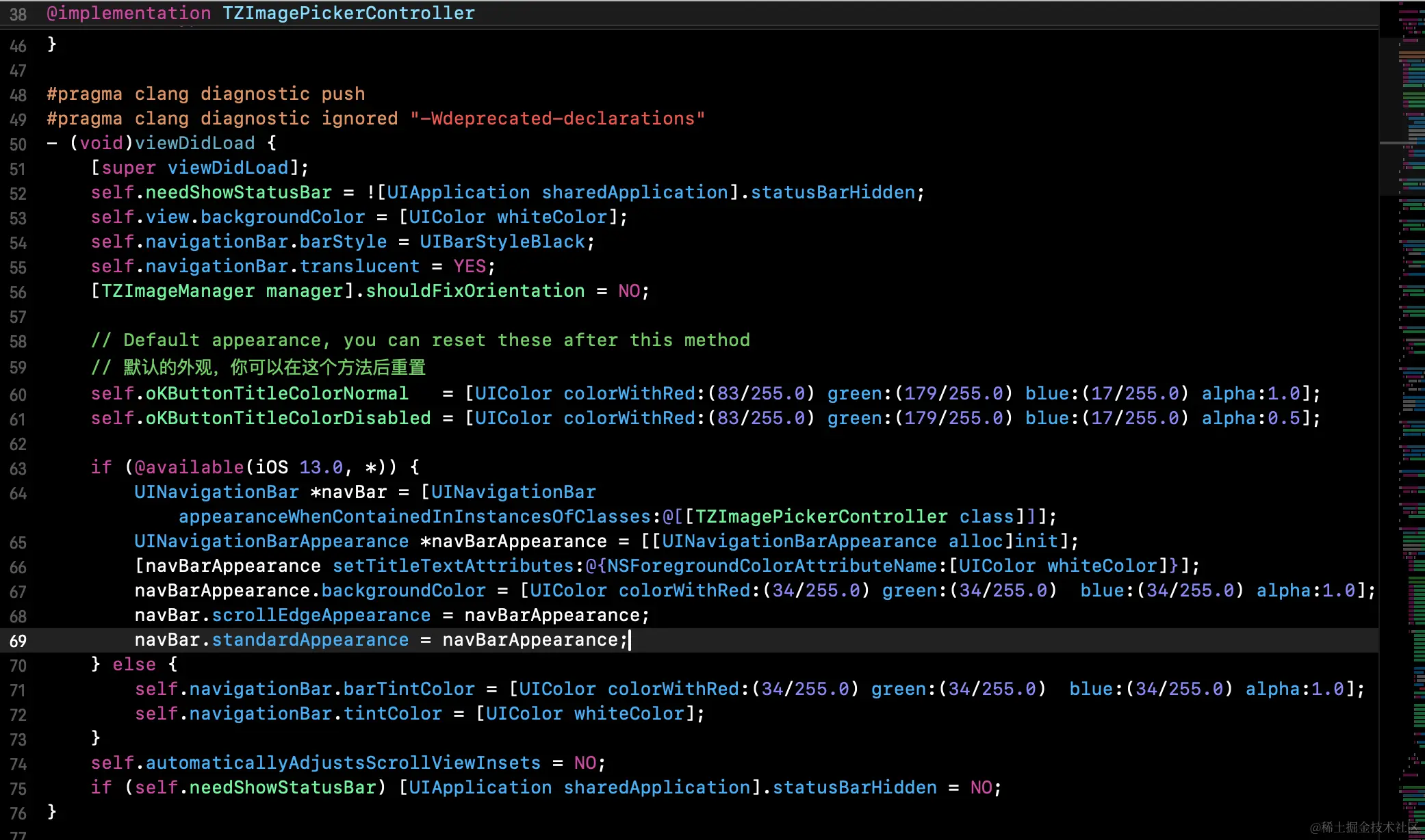
Task: Click the Default appearance English comment
Action: tap(420, 340)
